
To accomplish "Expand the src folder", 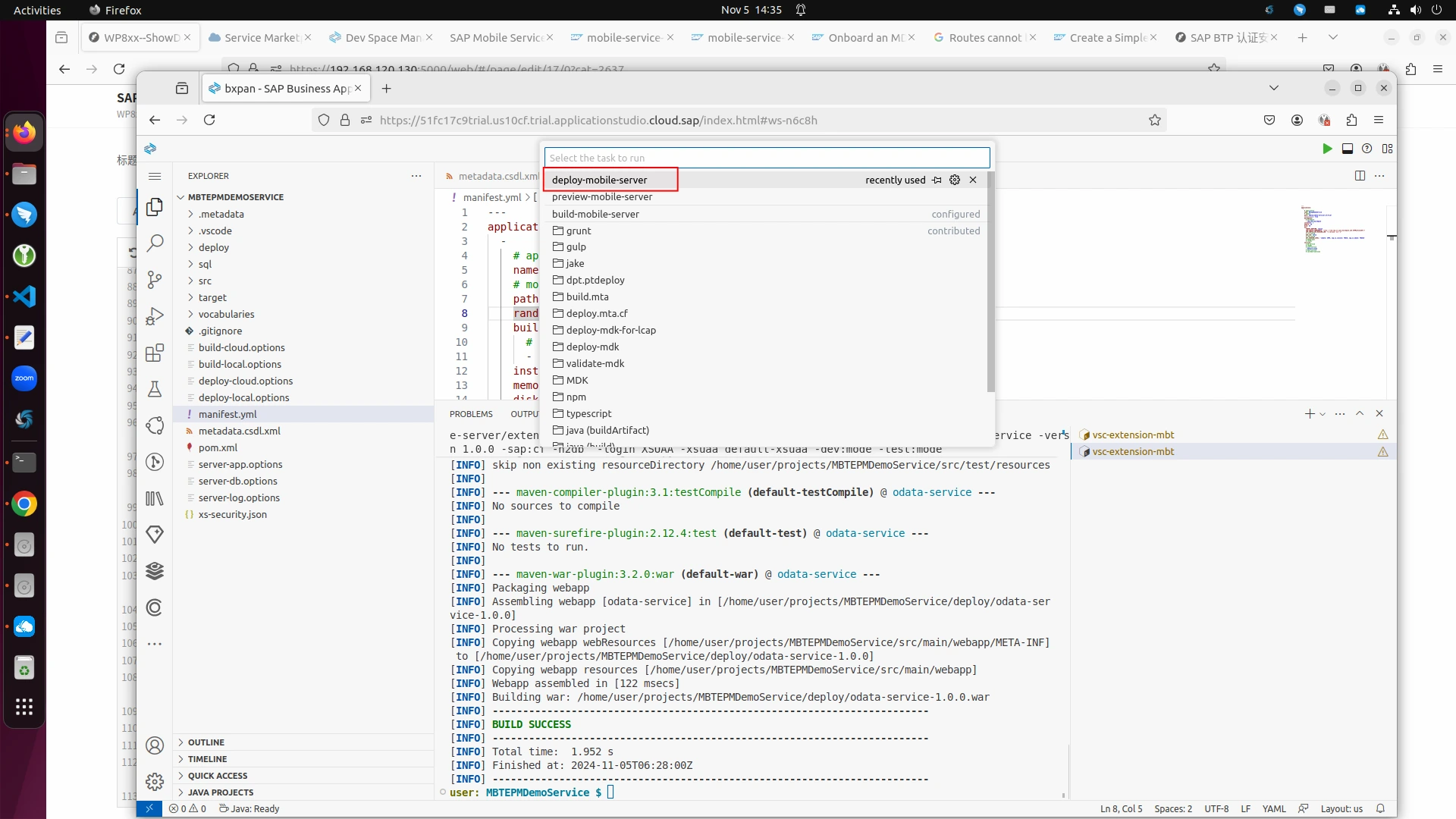I will [303, 281].
